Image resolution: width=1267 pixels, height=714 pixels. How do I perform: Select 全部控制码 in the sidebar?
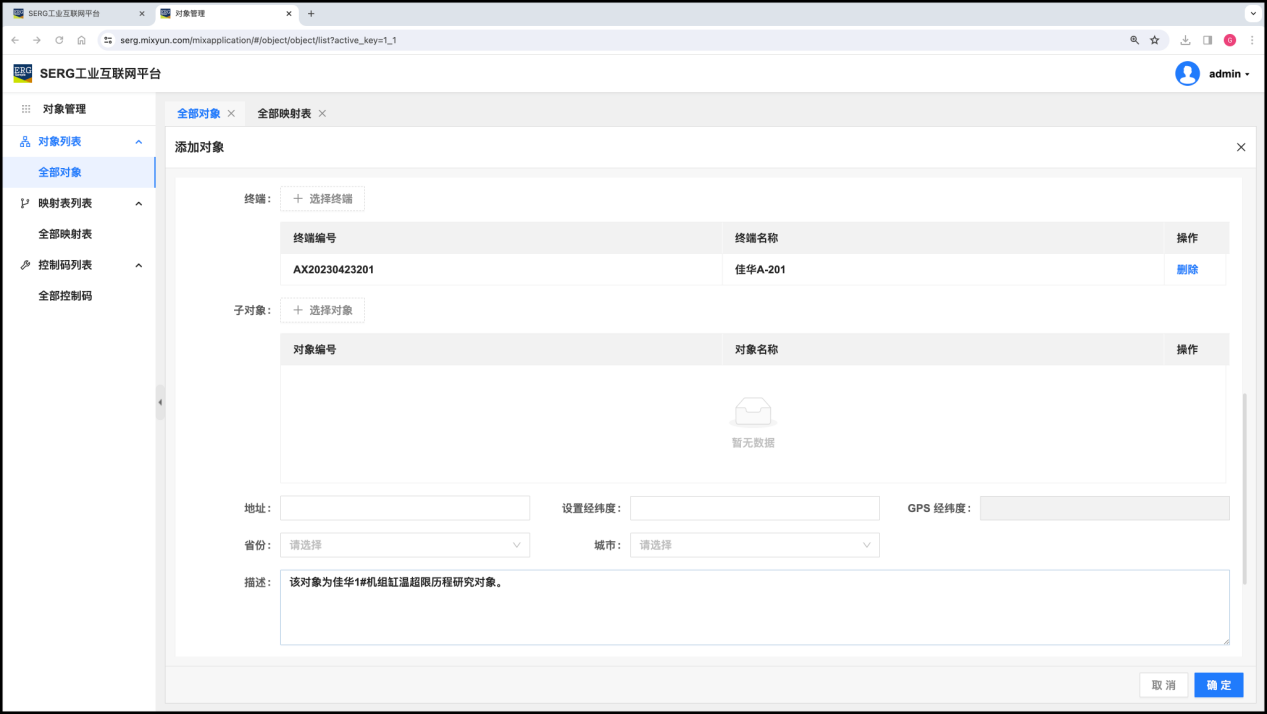pyautogui.click(x=65, y=296)
